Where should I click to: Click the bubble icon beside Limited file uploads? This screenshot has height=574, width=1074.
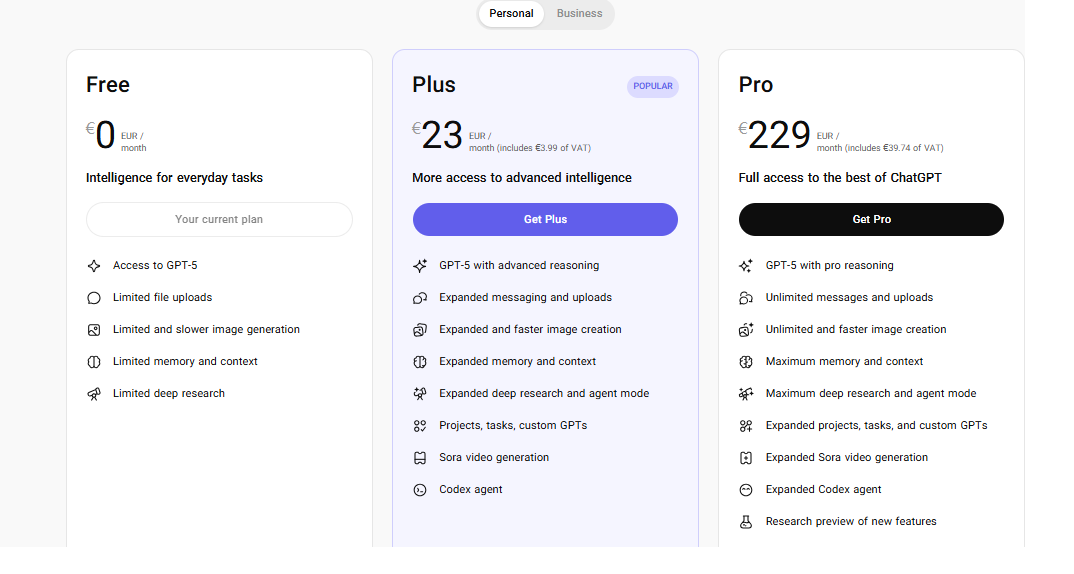pyautogui.click(x=94, y=298)
